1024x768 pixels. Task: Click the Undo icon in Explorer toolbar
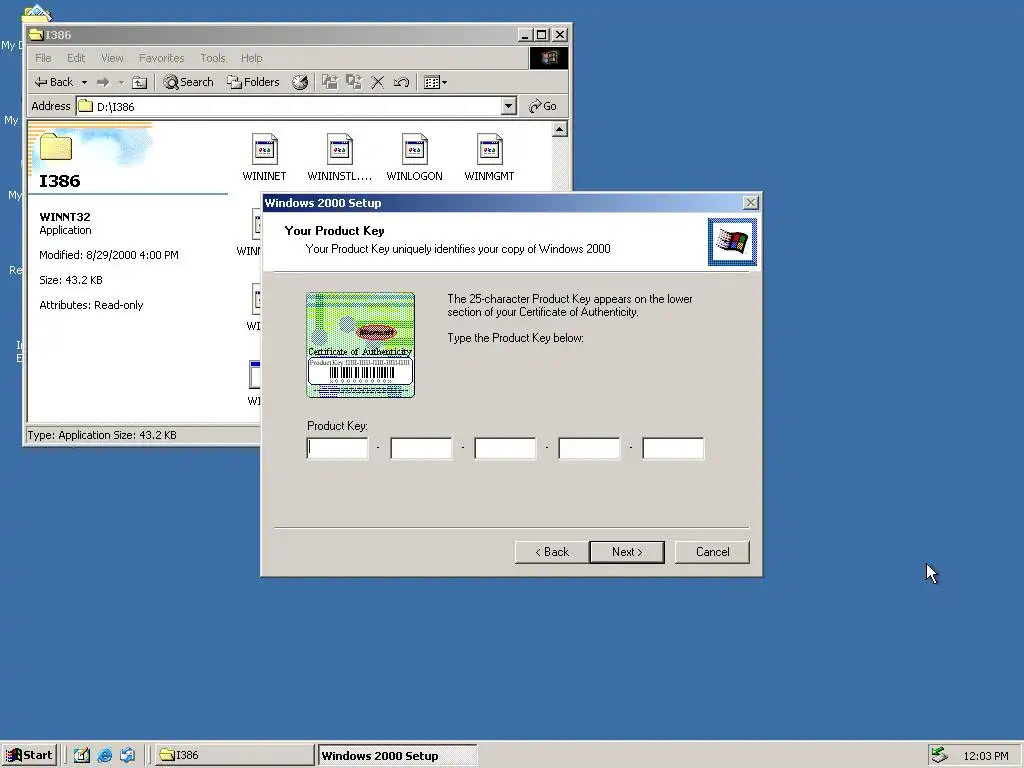click(x=401, y=82)
